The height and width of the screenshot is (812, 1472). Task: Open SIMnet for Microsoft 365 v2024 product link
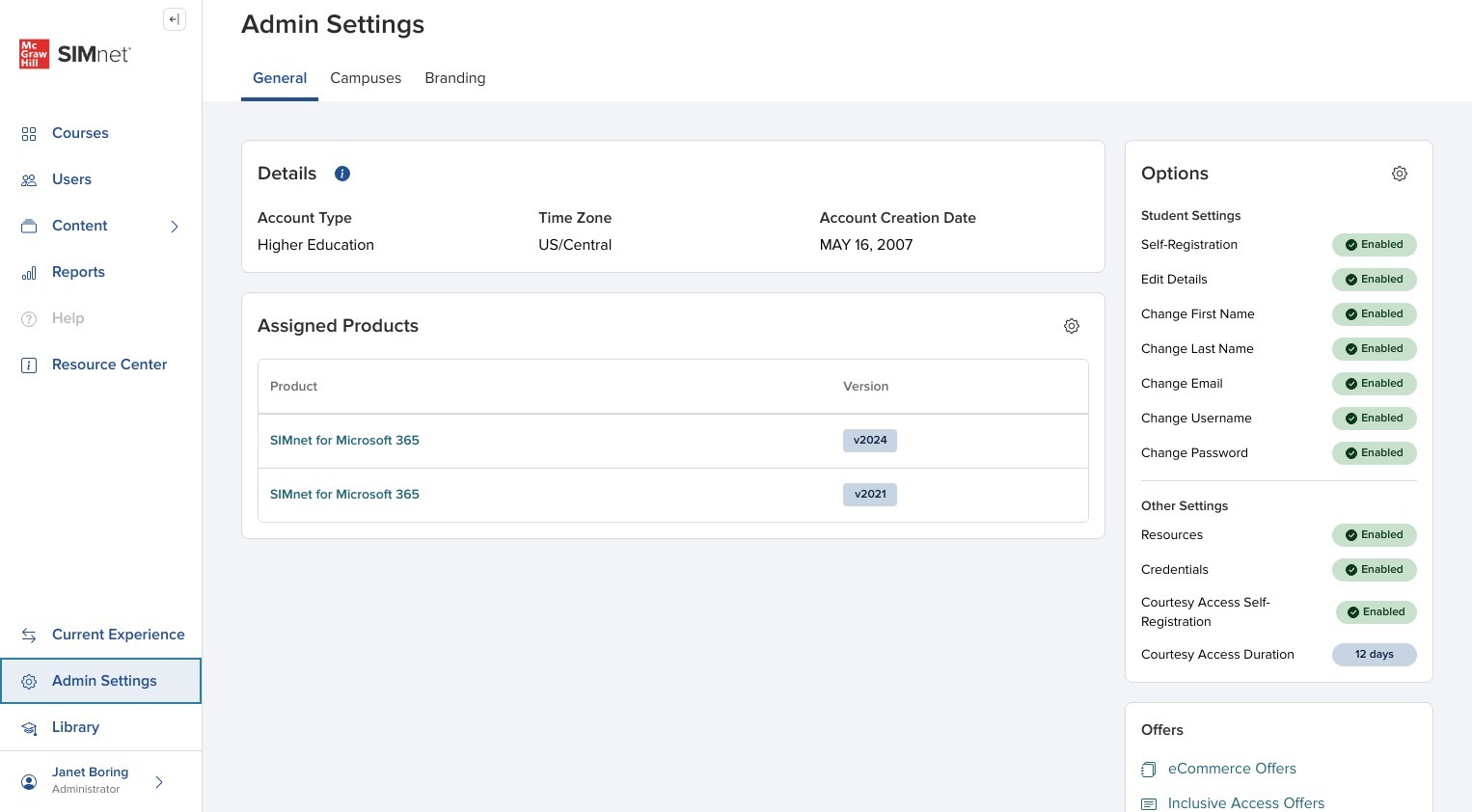point(344,440)
